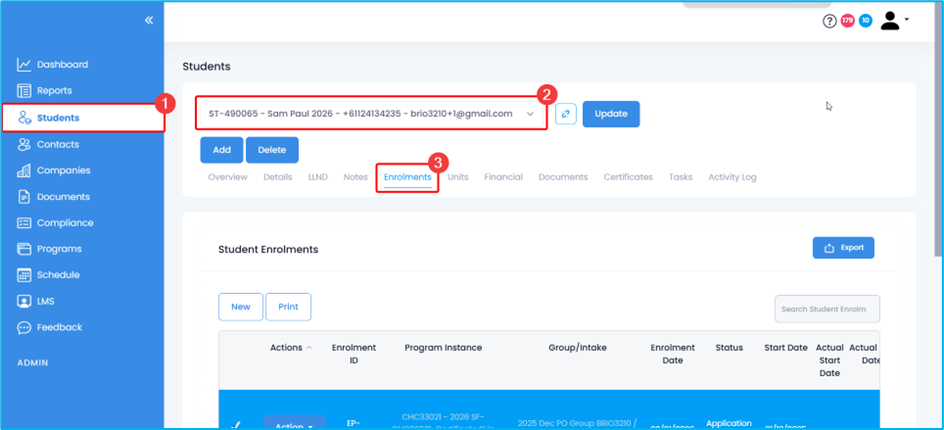Click the pink 179 notification badge
The height and width of the screenshot is (430, 944).
pyautogui.click(x=848, y=20)
